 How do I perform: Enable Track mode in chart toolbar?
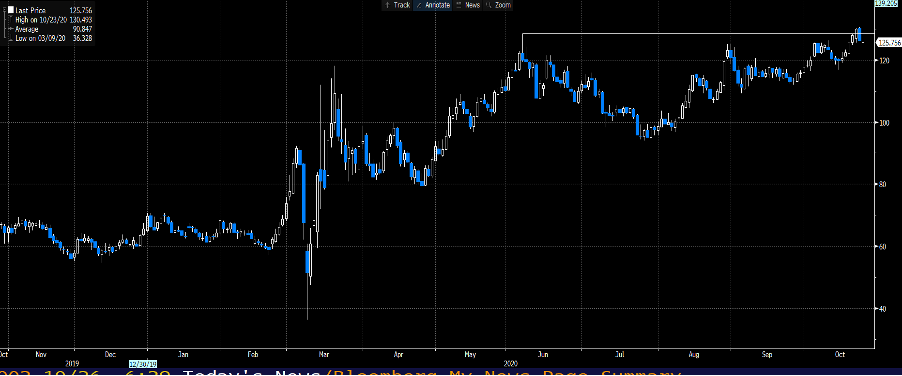click(397, 5)
